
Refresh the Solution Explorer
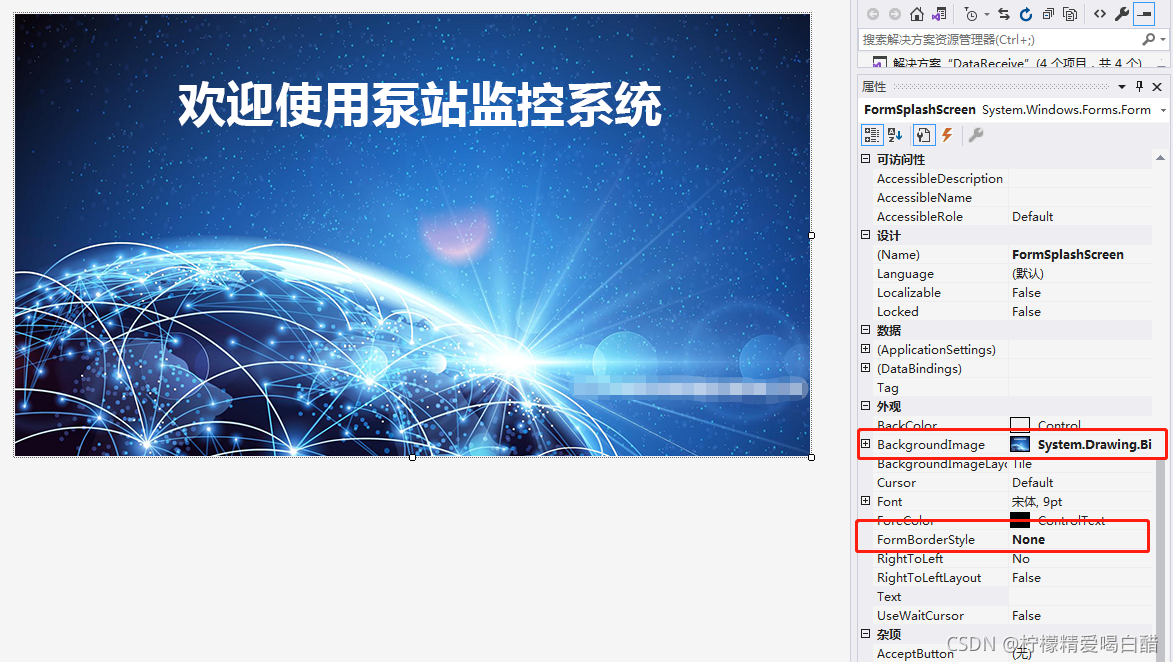[1026, 14]
